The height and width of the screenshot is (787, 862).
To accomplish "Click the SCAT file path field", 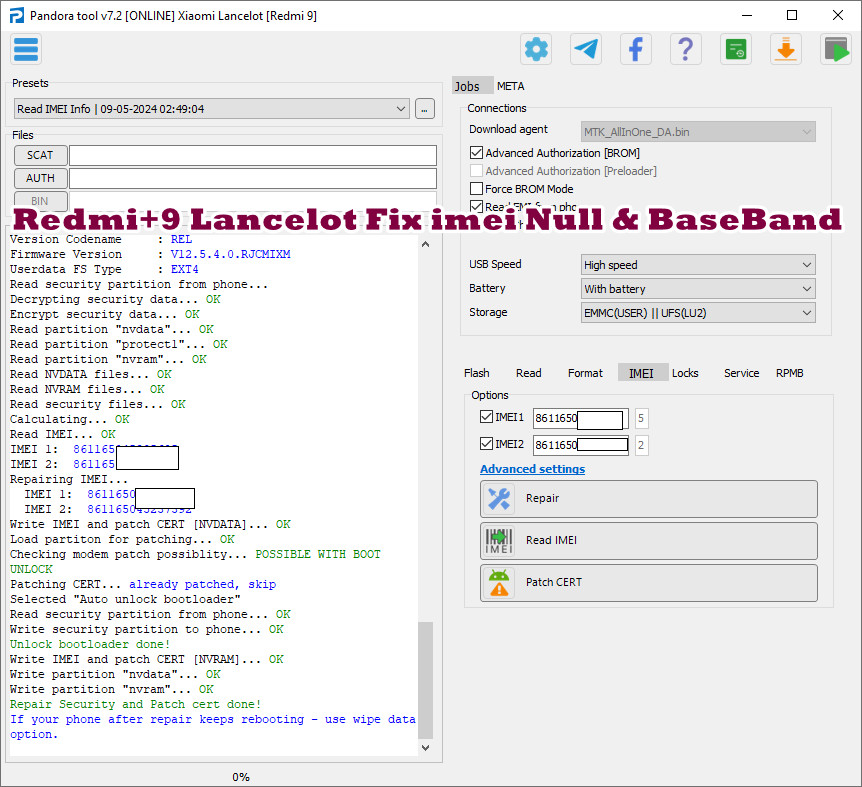I will pos(253,156).
